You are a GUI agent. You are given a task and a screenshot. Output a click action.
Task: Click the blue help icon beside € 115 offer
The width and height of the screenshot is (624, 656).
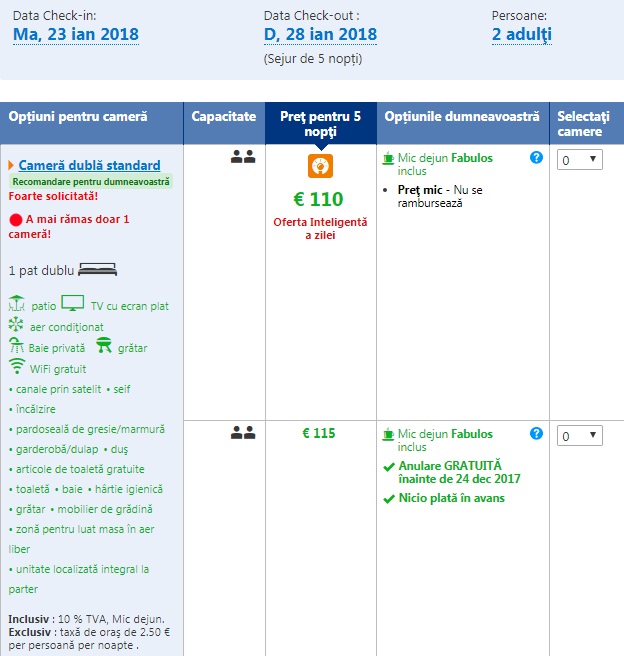[536, 434]
